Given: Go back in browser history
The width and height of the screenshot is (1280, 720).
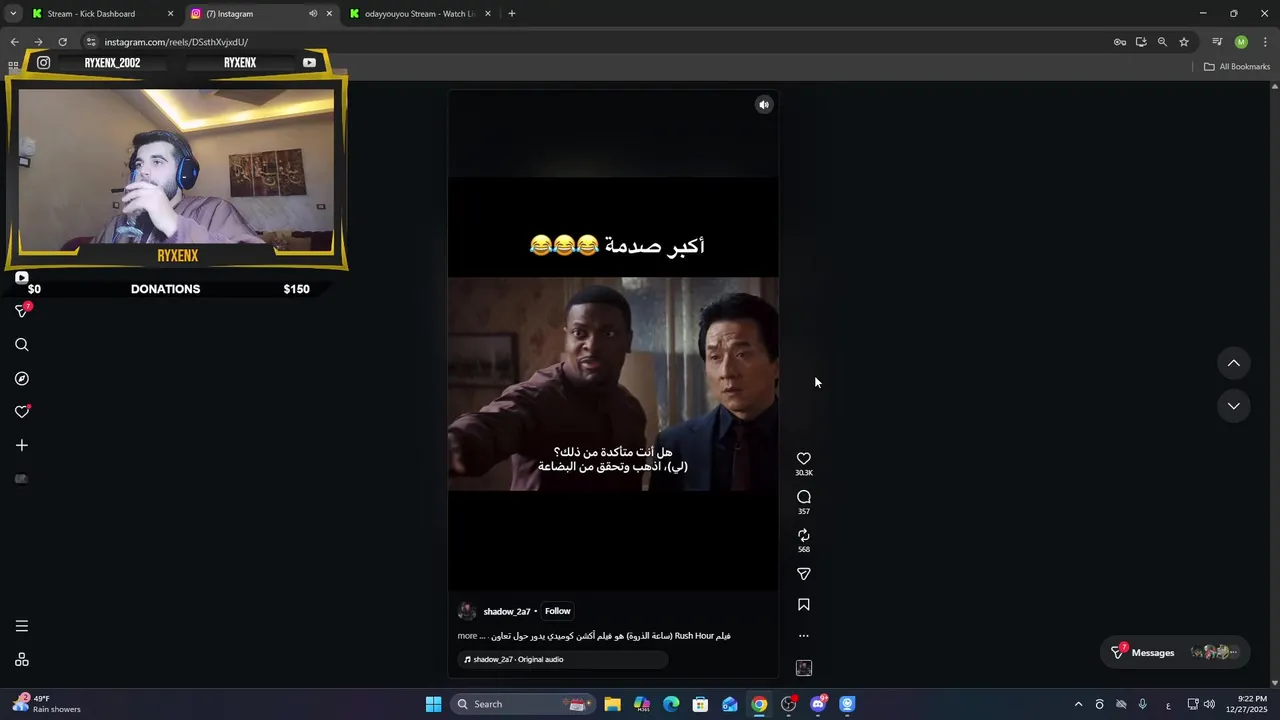Looking at the screenshot, I should click(x=14, y=42).
